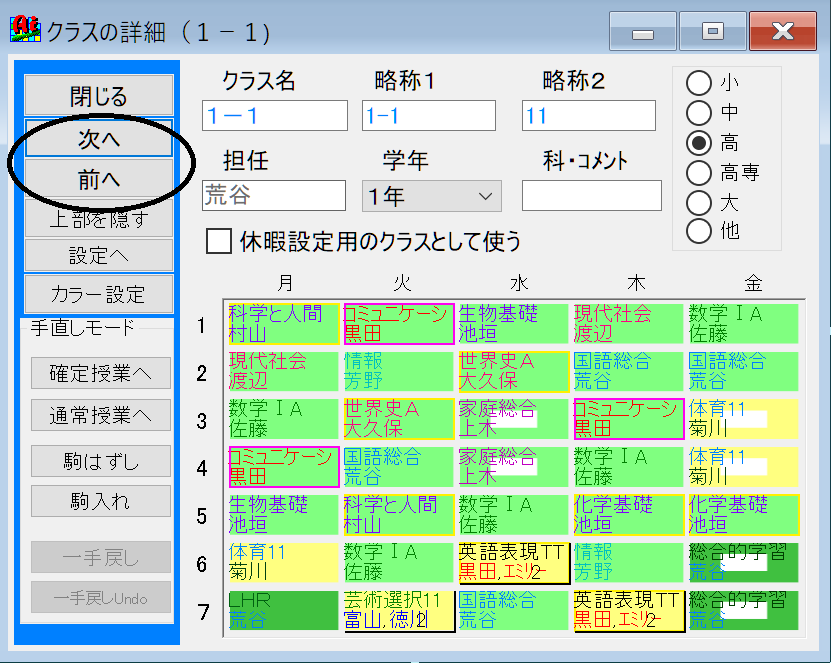
Task: Select Thursday period 6 情報 芳野 cell
Action: click(x=629, y=563)
